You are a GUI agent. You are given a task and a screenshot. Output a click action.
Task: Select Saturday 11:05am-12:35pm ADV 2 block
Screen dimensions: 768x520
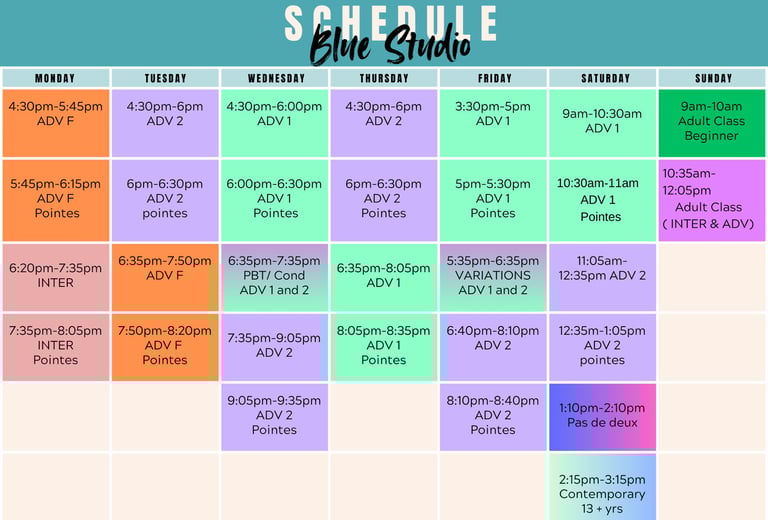(x=602, y=277)
